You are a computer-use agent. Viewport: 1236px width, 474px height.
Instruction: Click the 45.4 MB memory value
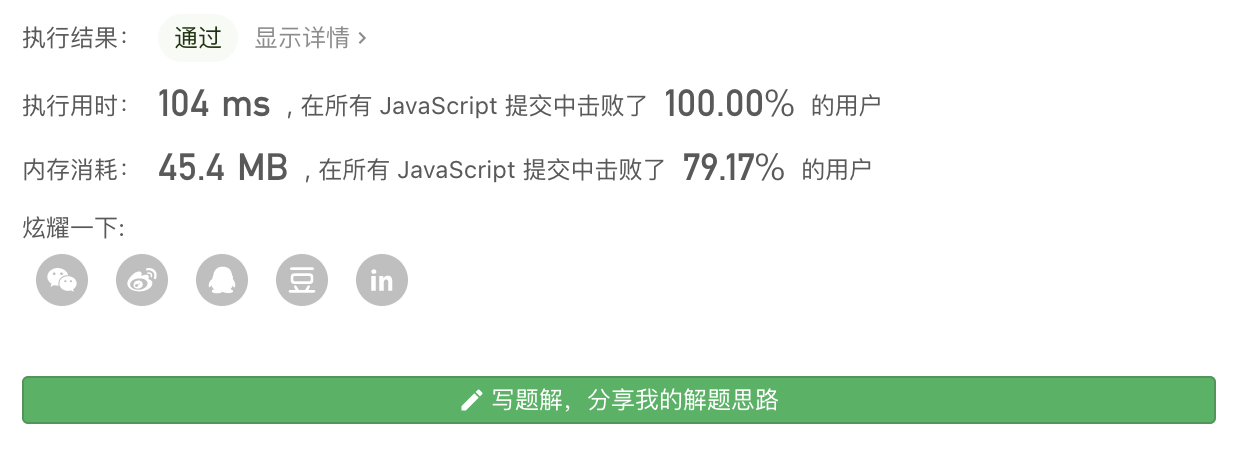click(x=223, y=169)
